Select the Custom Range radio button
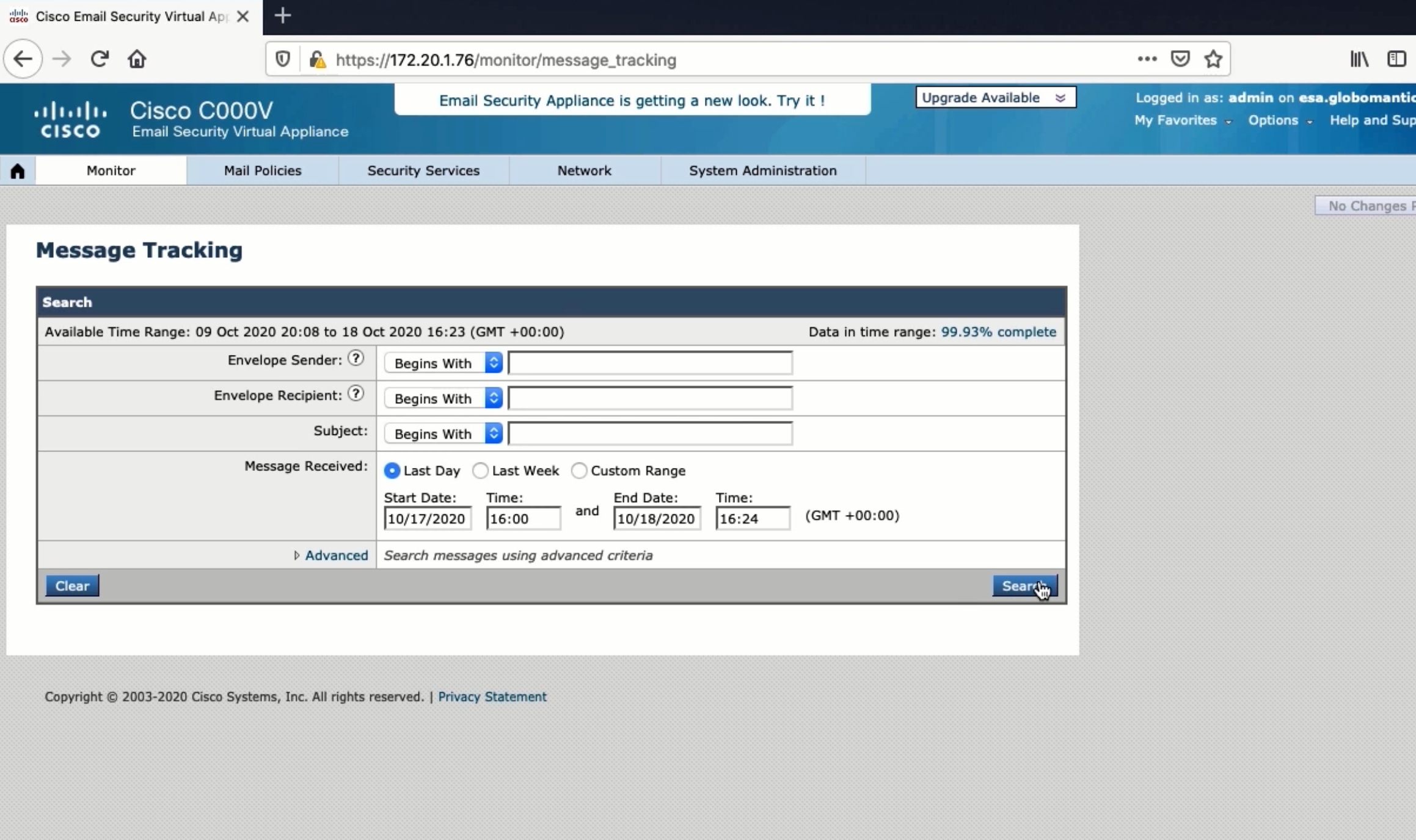 [579, 471]
